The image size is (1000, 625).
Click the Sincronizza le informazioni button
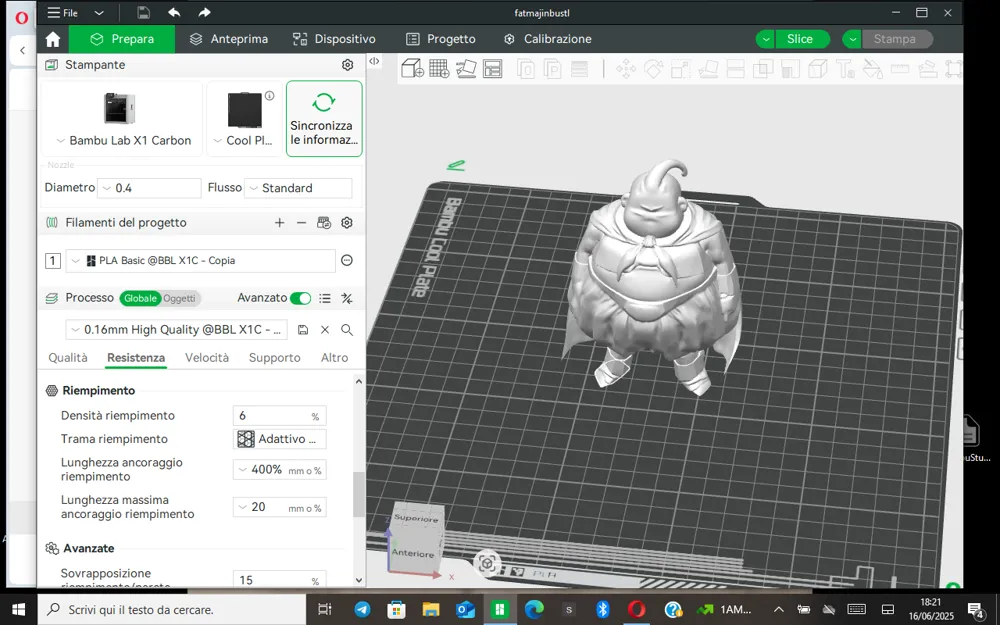324,119
